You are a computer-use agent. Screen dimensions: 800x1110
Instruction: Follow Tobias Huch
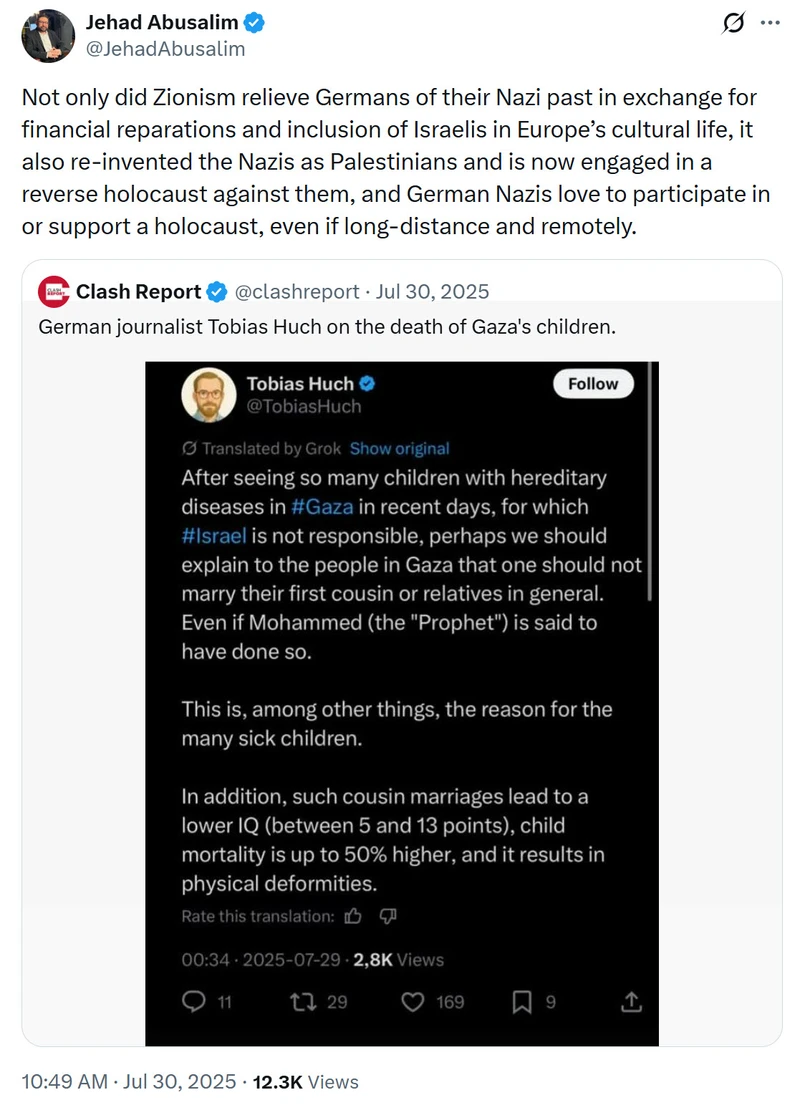[x=593, y=384]
